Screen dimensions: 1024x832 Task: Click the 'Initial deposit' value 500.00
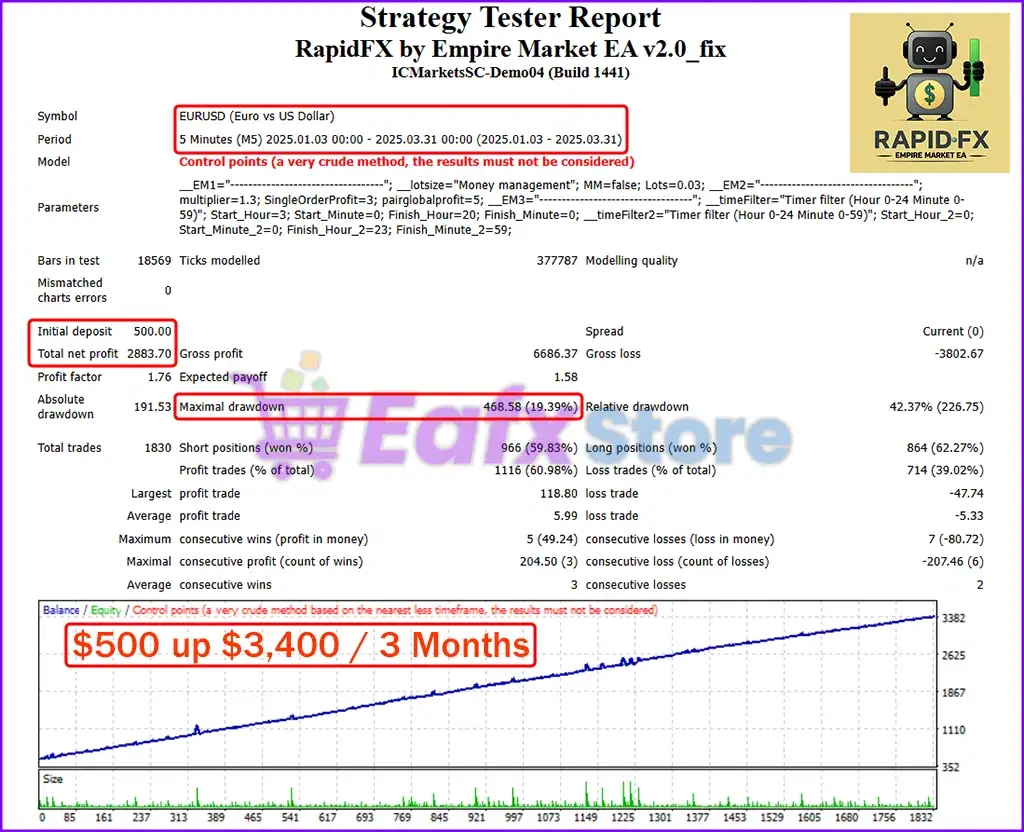coord(152,331)
